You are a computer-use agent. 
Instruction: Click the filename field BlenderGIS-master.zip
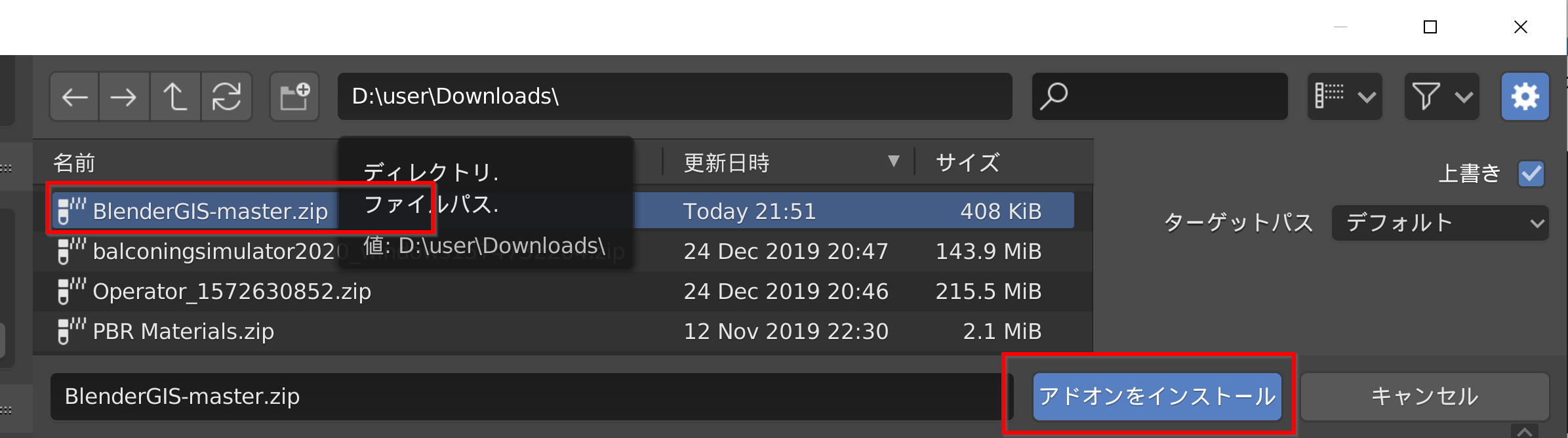click(x=532, y=397)
